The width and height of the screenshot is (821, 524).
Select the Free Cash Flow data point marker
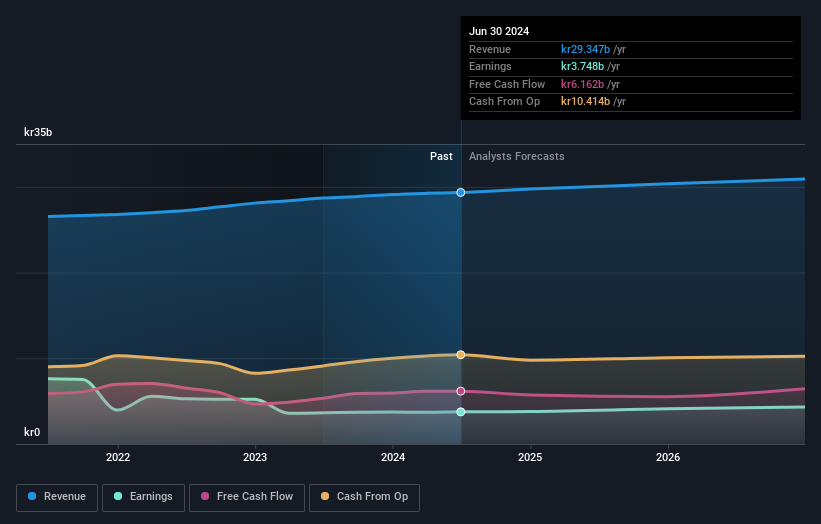pyautogui.click(x=461, y=392)
